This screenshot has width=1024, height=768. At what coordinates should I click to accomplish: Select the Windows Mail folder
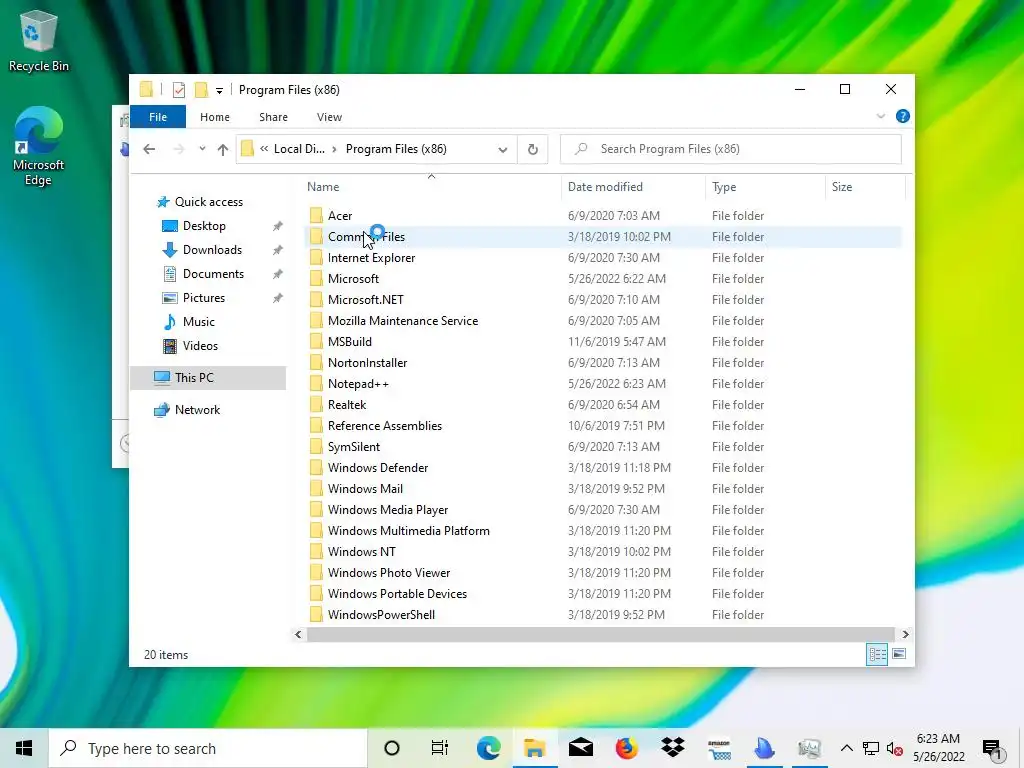365,488
